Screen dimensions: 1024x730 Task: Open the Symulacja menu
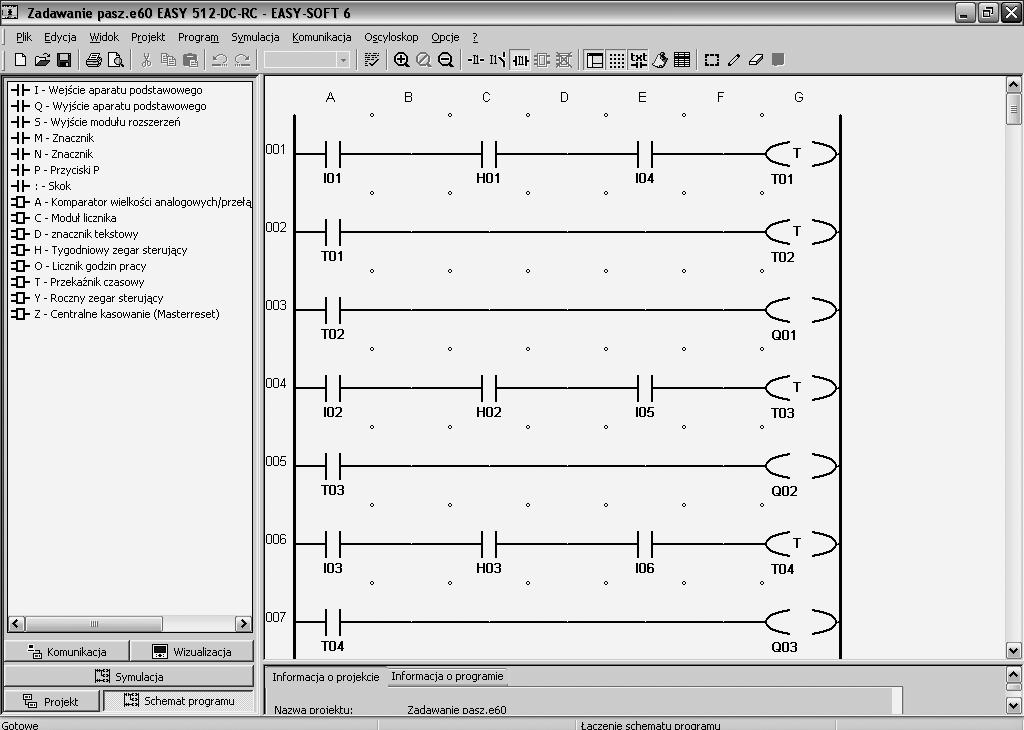point(255,37)
